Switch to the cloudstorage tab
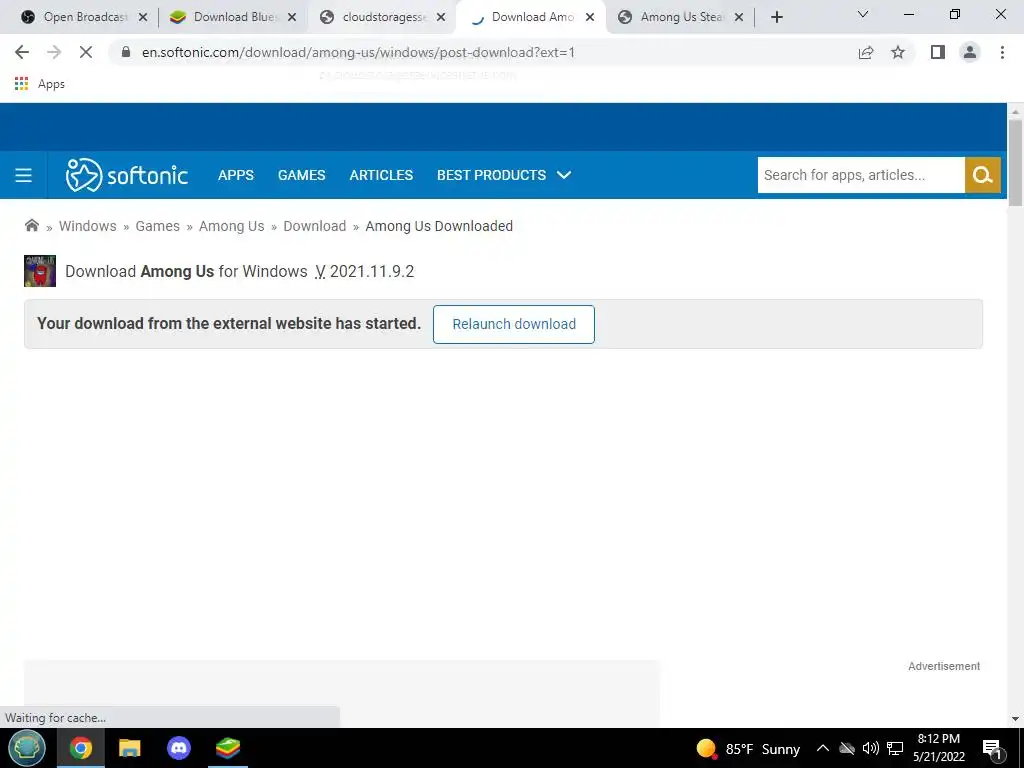The width and height of the screenshot is (1024, 768). click(374, 17)
